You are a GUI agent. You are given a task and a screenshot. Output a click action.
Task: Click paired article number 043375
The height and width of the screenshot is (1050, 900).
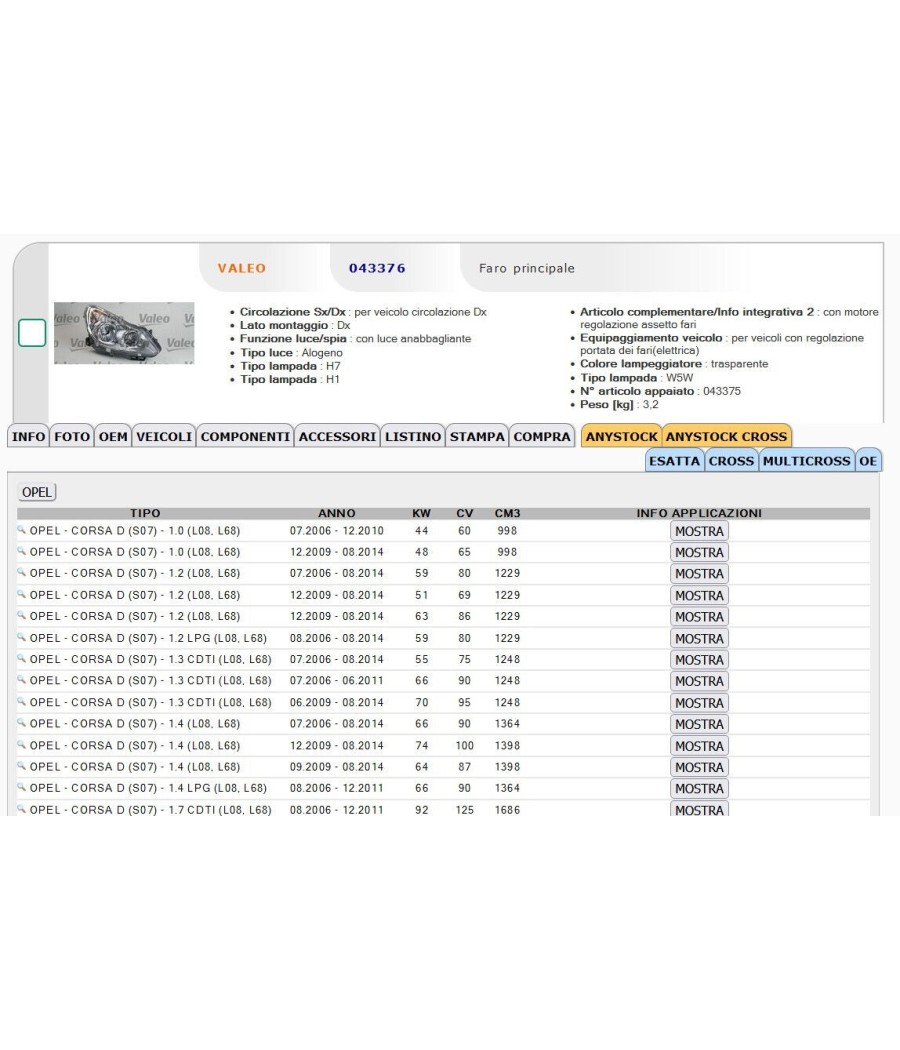click(722, 391)
